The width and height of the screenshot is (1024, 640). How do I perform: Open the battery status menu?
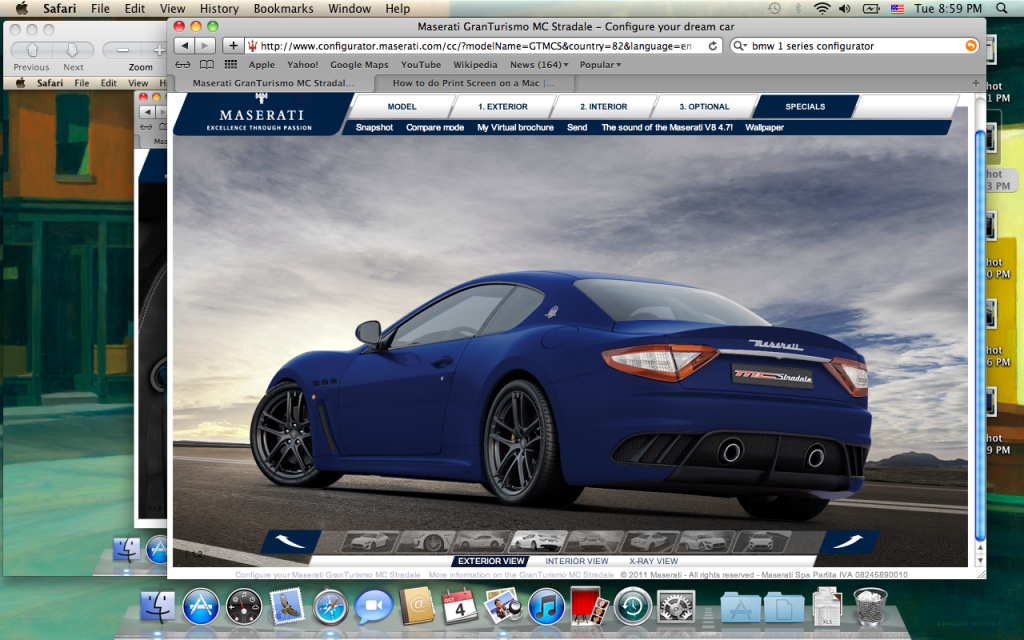(871, 8)
